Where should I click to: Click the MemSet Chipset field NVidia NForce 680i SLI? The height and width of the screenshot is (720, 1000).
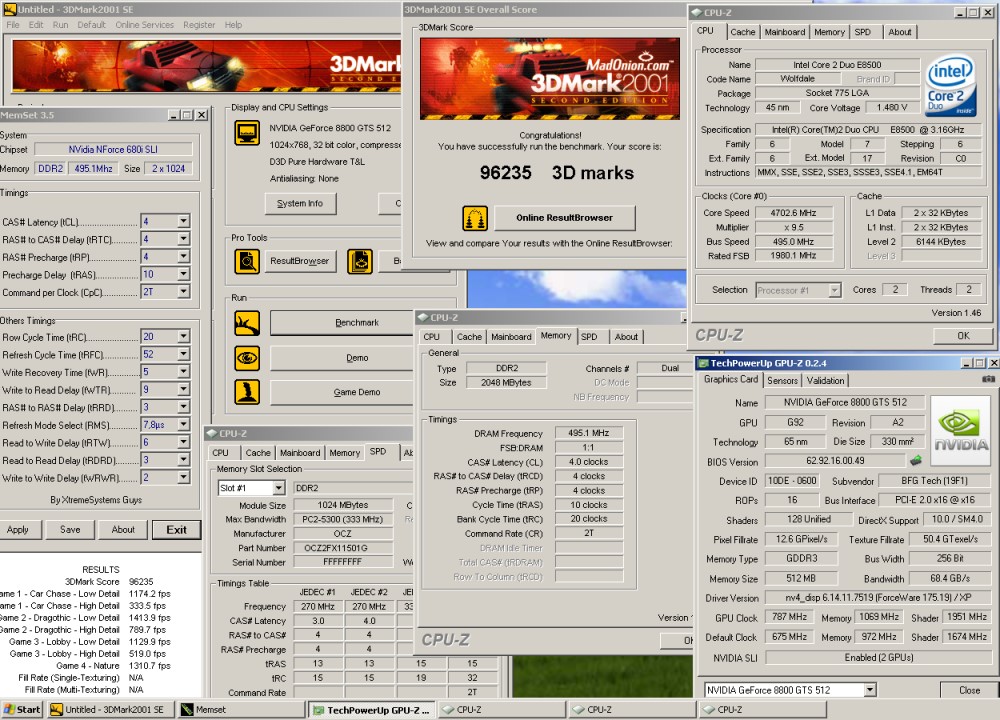tap(113, 149)
